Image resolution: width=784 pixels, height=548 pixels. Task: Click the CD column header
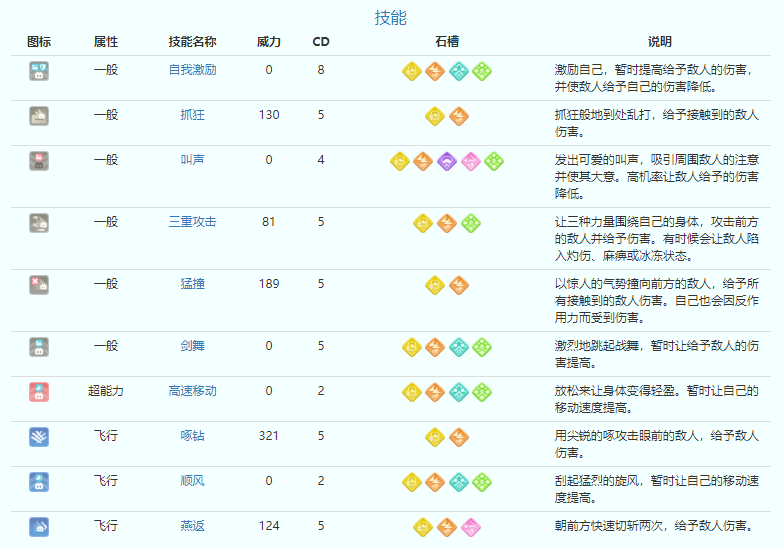pos(321,42)
